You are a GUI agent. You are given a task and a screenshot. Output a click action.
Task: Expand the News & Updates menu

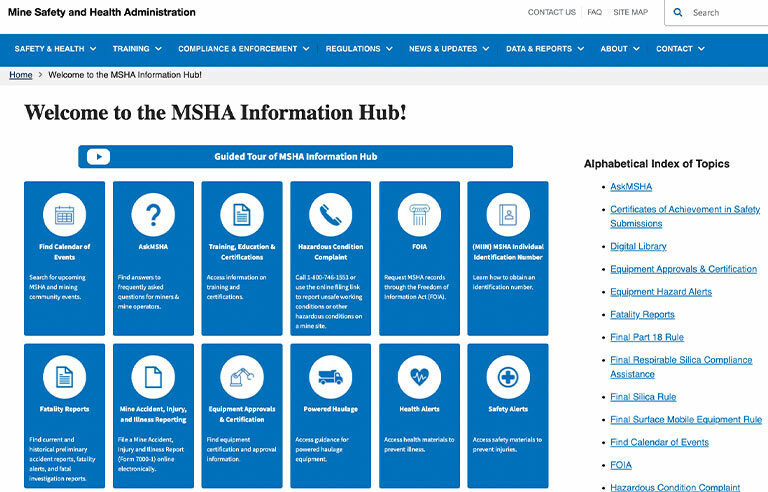tap(449, 49)
